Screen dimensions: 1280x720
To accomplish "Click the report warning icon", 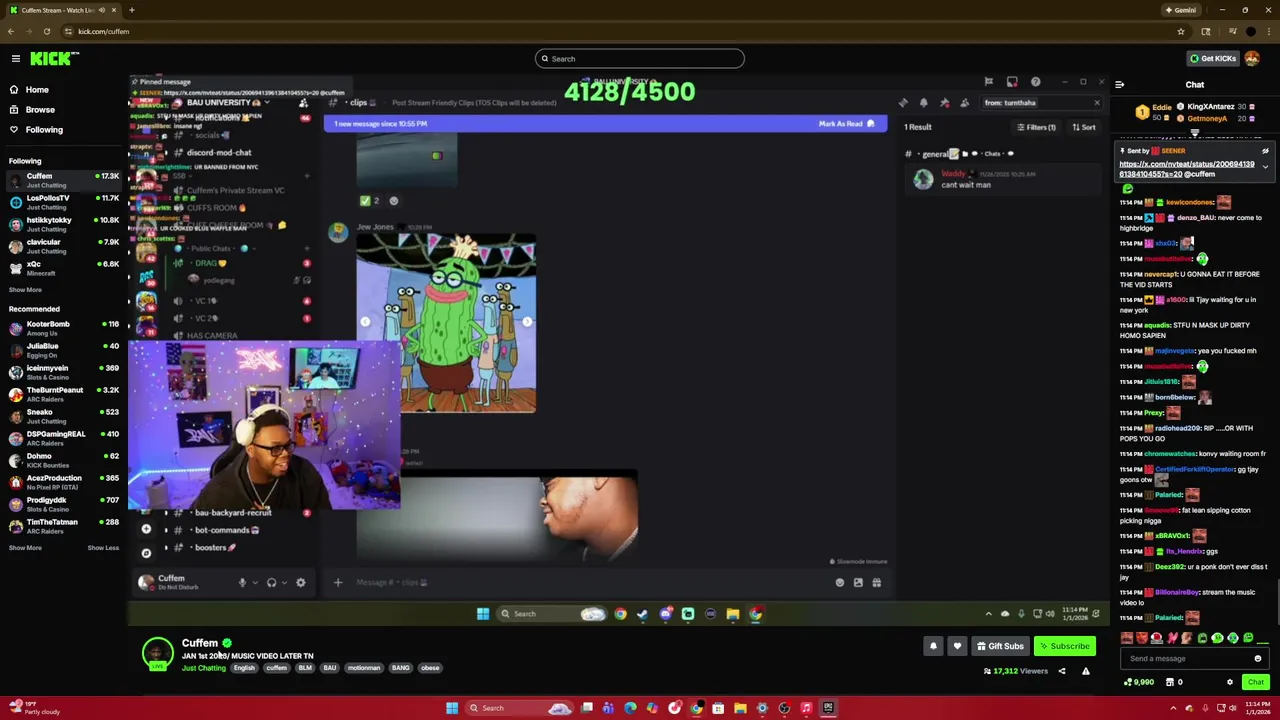I will pyautogui.click(x=1085, y=671).
